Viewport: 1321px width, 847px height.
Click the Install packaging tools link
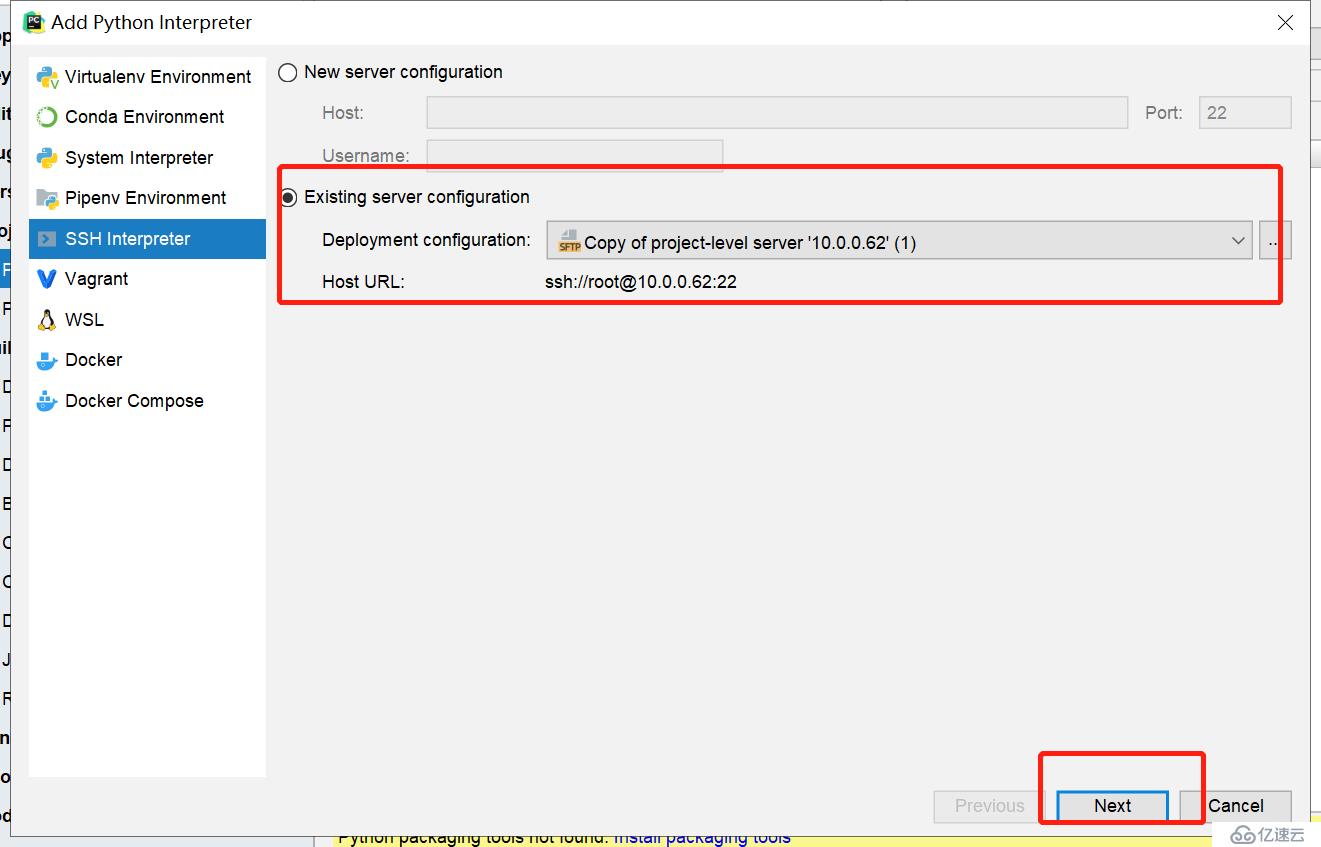(x=702, y=837)
